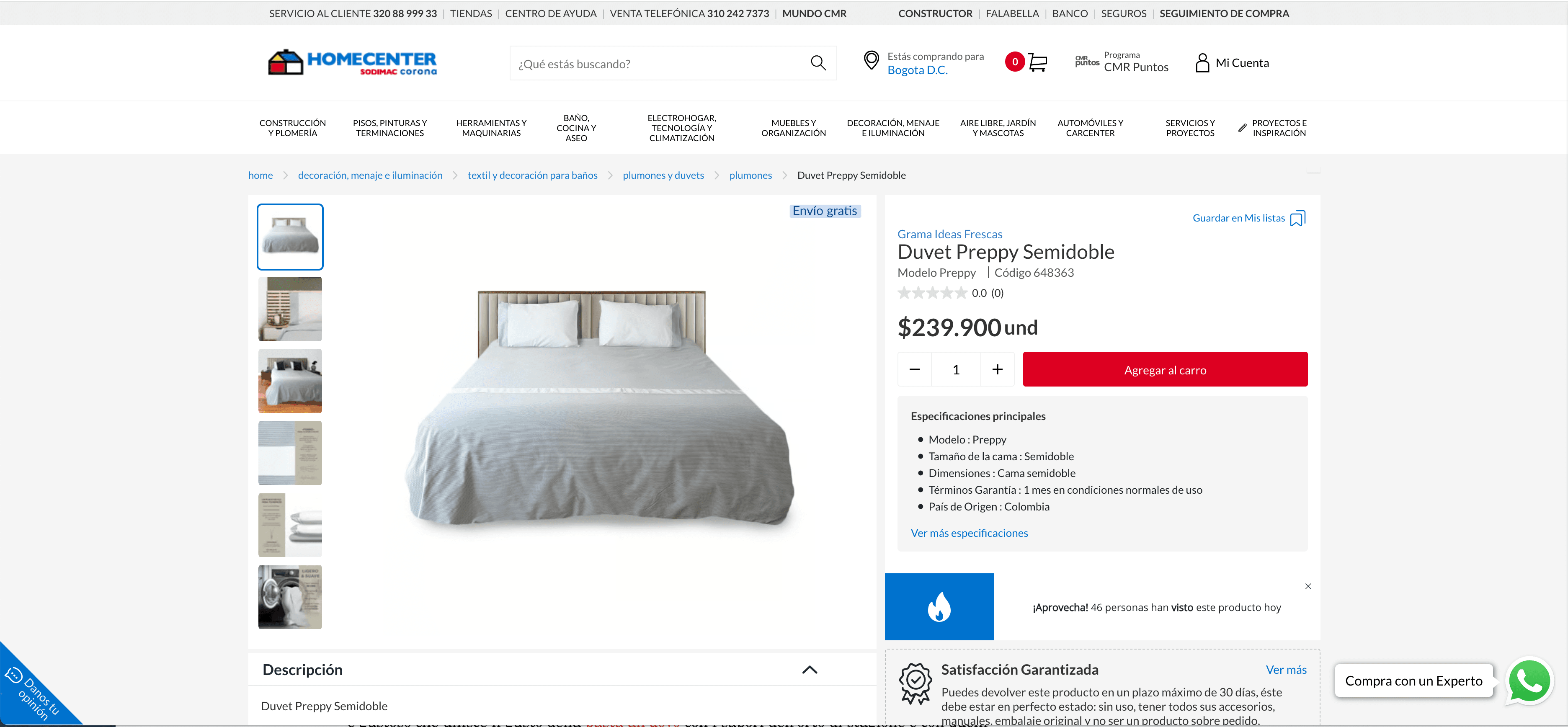
Task: Collapse the Descripción section
Action: pos(810,670)
